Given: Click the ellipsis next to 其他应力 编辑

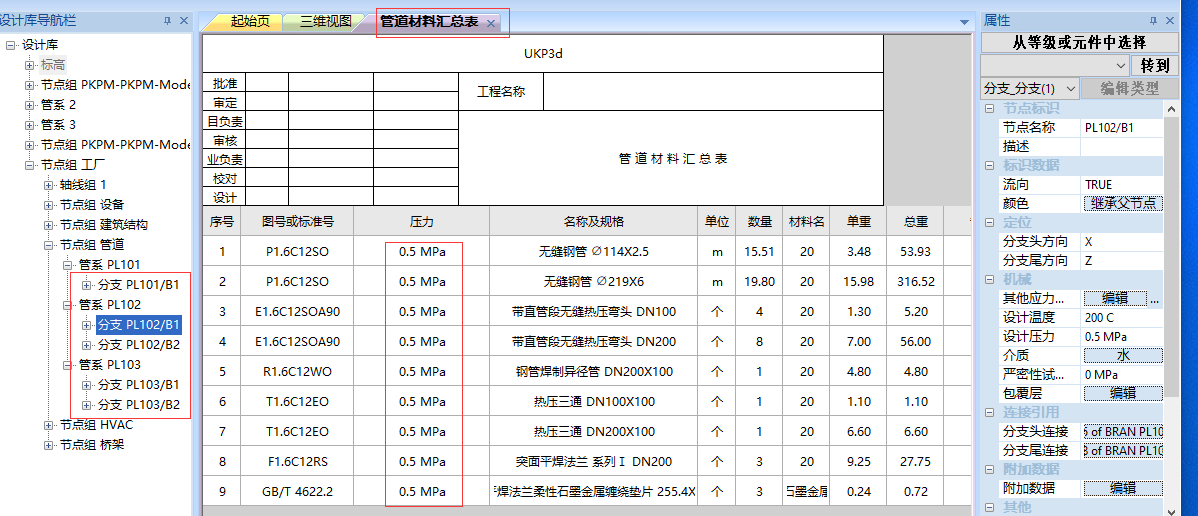Looking at the screenshot, I should point(1155,298).
